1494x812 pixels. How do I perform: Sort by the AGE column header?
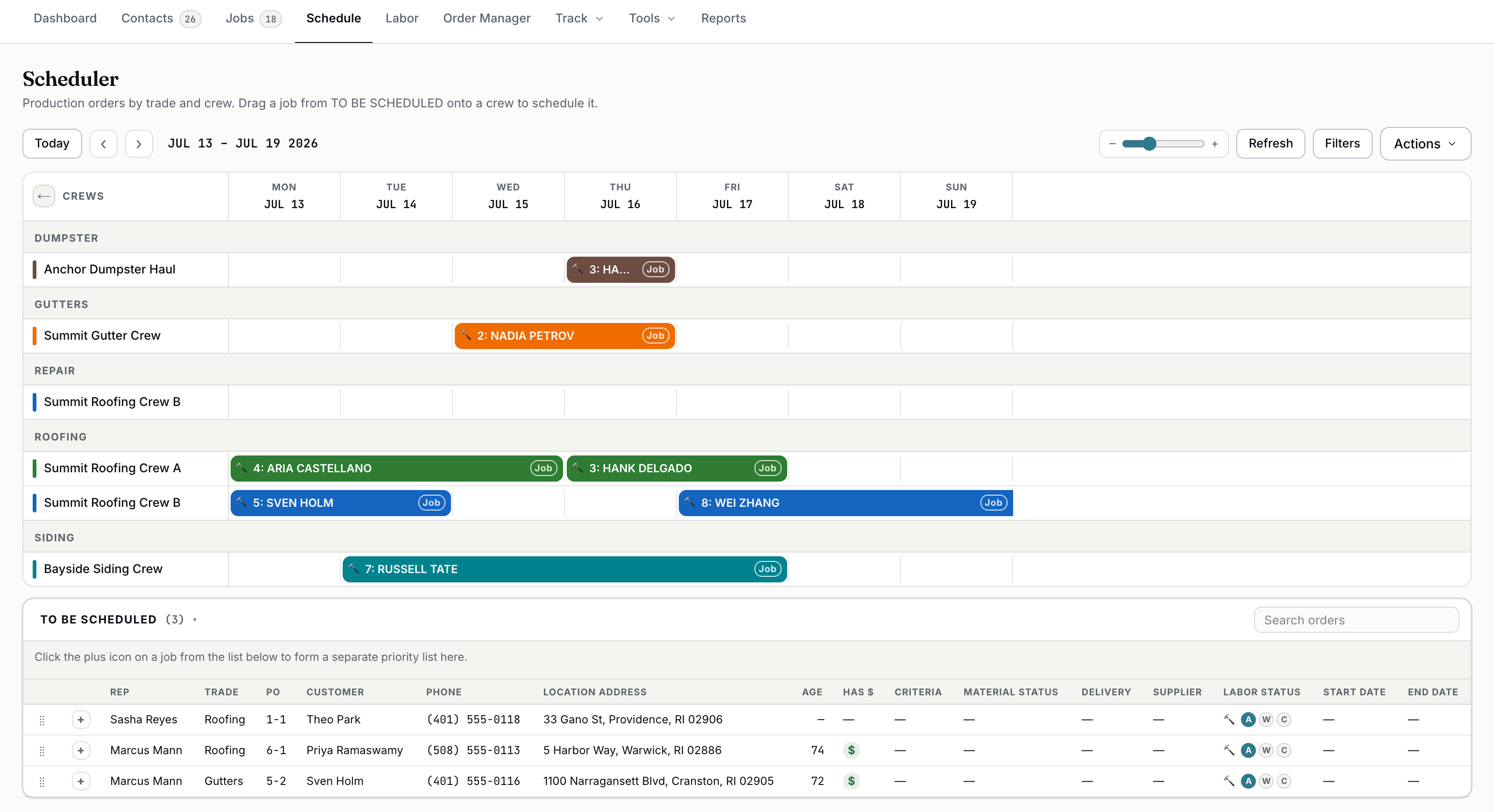coord(812,692)
